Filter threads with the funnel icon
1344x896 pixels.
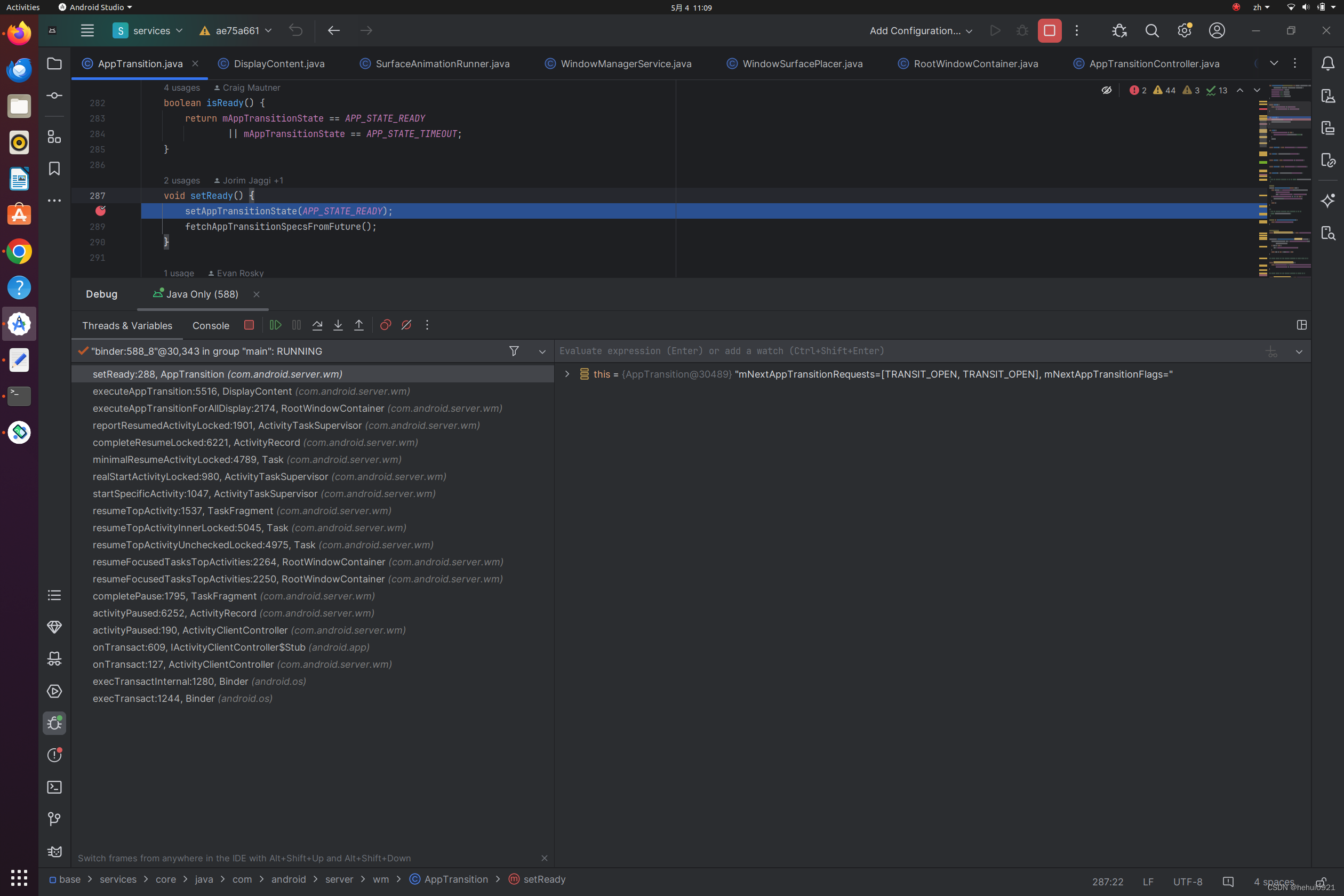tap(514, 351)
